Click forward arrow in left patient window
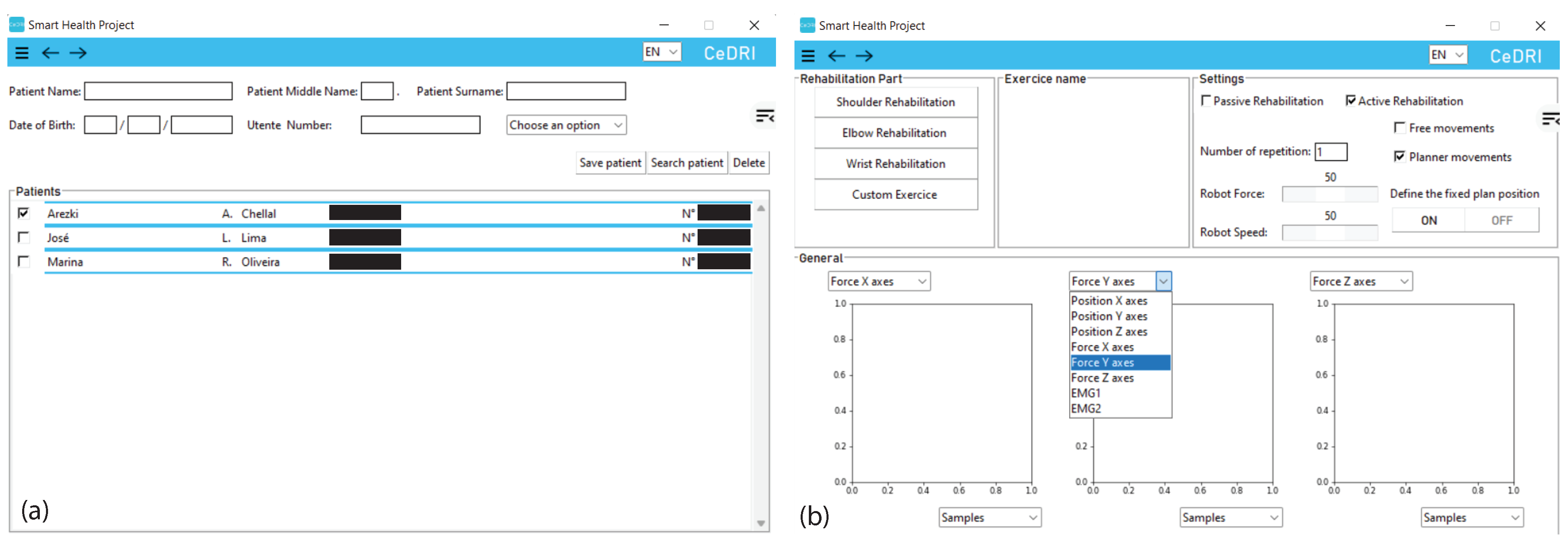This screenshot has height=548, width=1568. click(x=78, y=53)
